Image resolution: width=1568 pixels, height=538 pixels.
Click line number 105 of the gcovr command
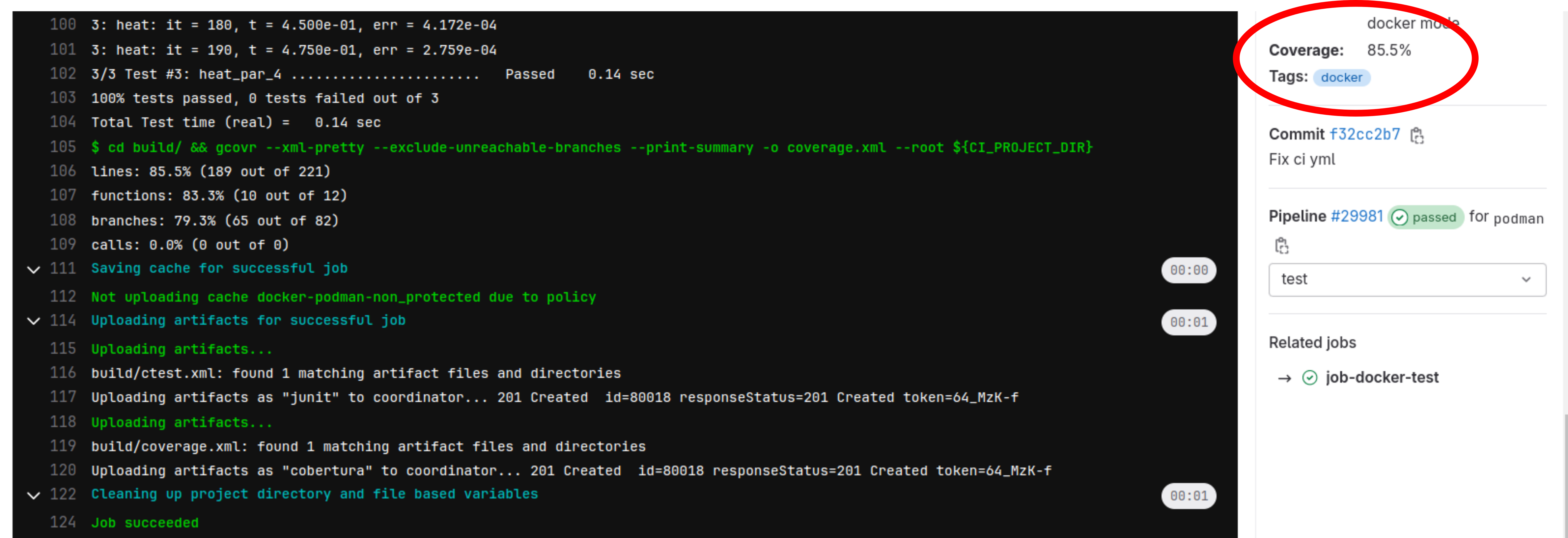[63, 147]
